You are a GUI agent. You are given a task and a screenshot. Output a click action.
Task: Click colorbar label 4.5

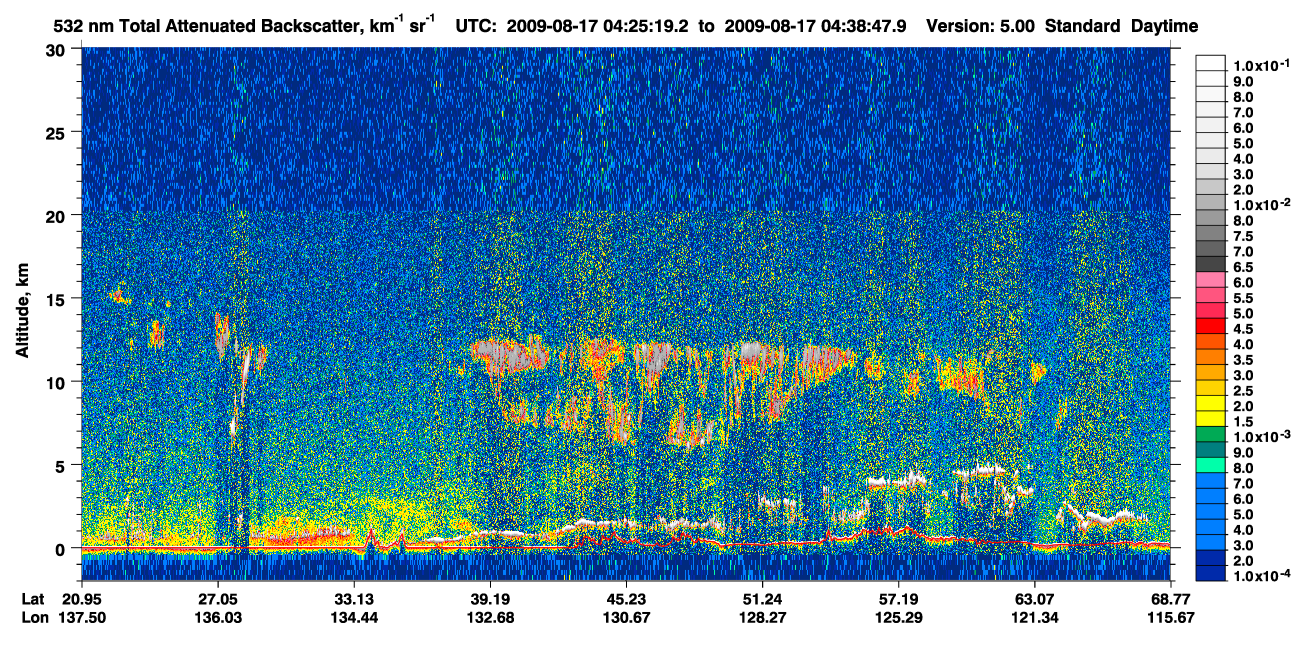point(1244,329)
